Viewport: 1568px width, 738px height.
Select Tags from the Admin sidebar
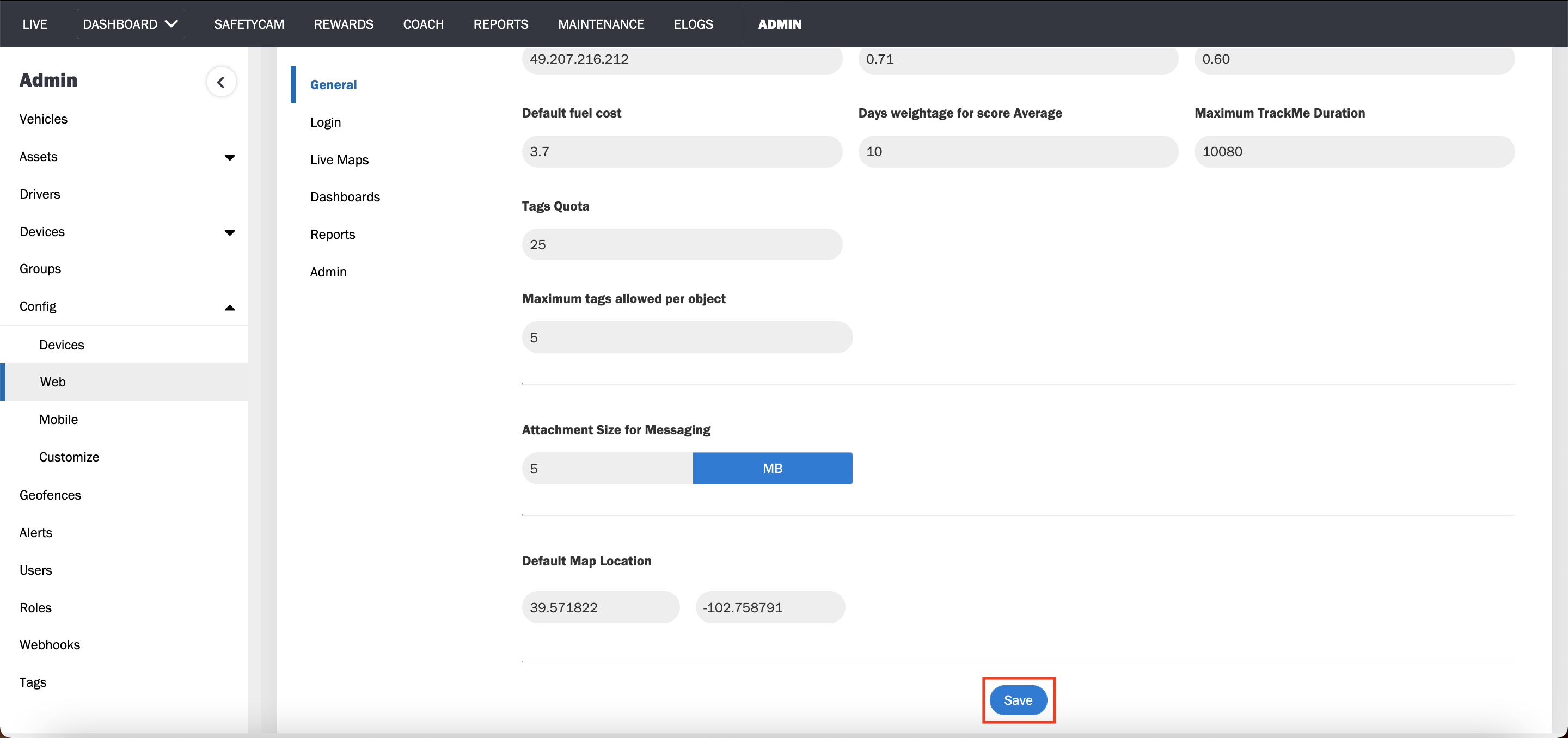(33, 681)
